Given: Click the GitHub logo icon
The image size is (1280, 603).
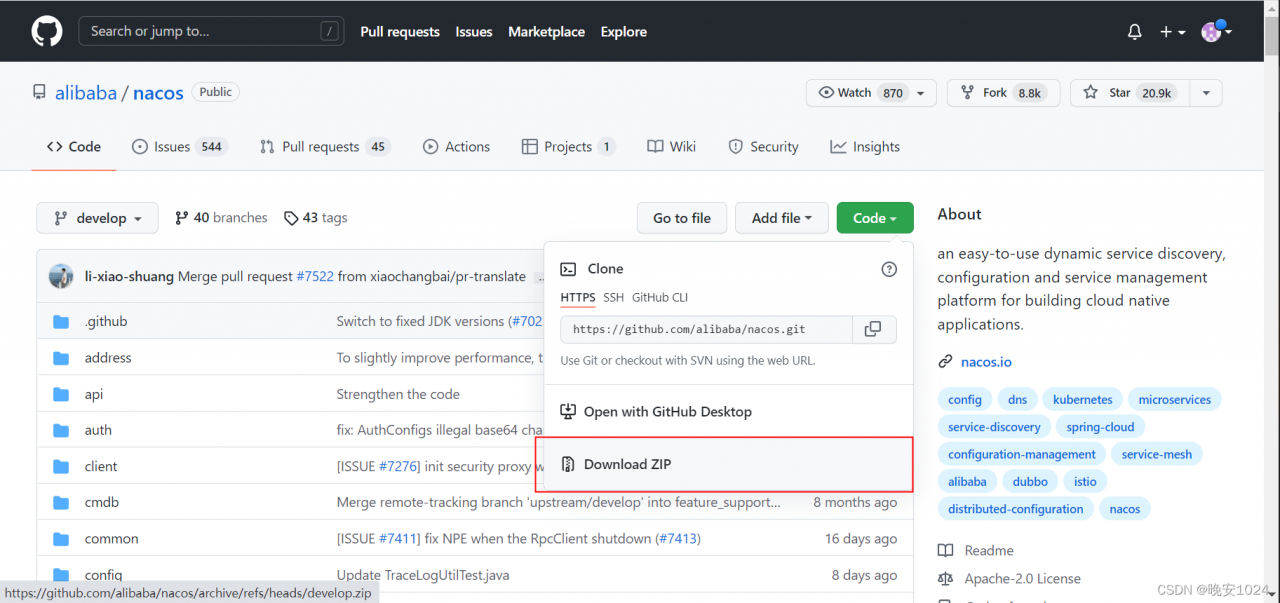Looking at the screenshot, I should point(47,31).
